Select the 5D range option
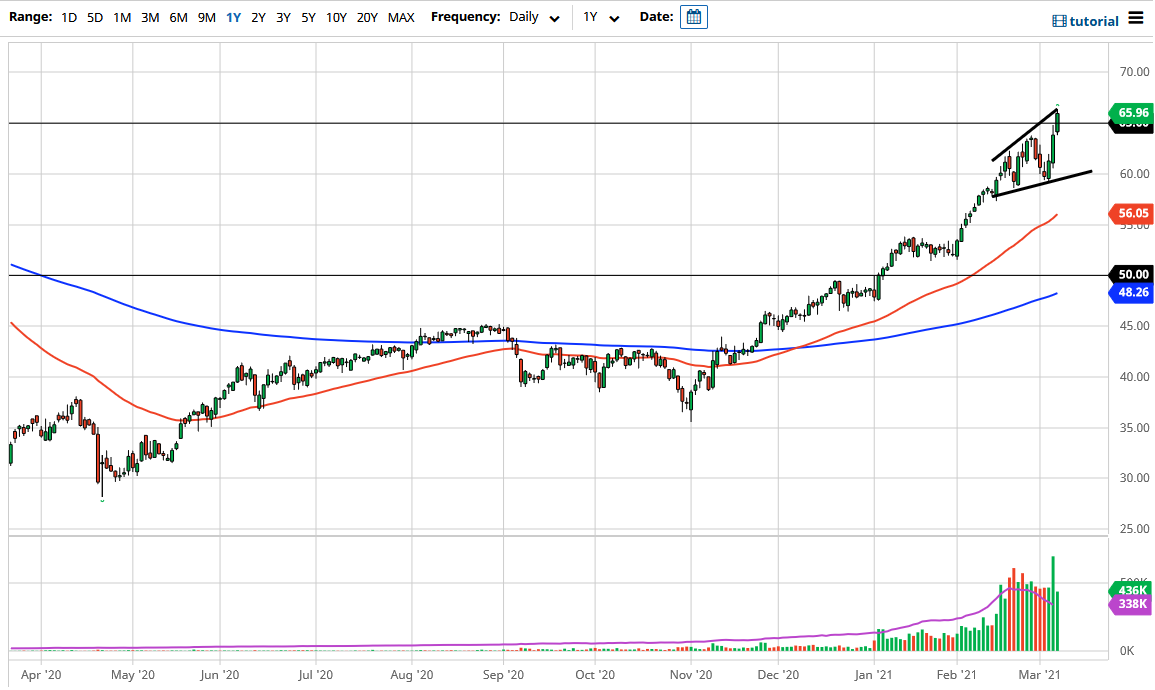 [95, 17]
